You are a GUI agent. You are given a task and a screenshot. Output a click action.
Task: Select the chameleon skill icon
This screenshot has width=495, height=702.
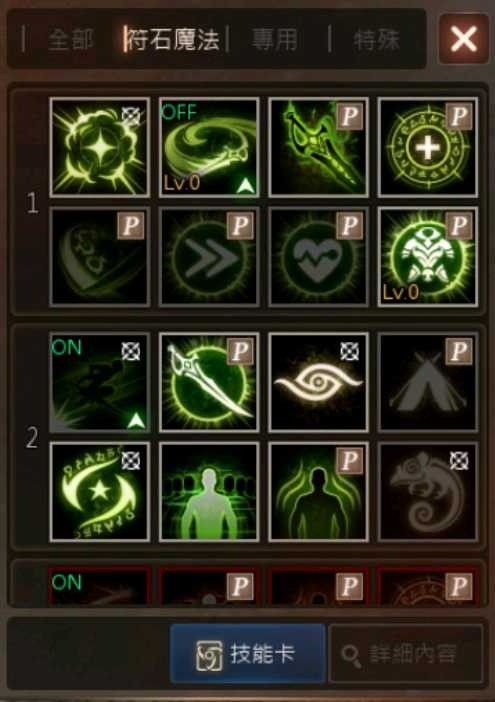pyautogui.click(x=428, y=492)
